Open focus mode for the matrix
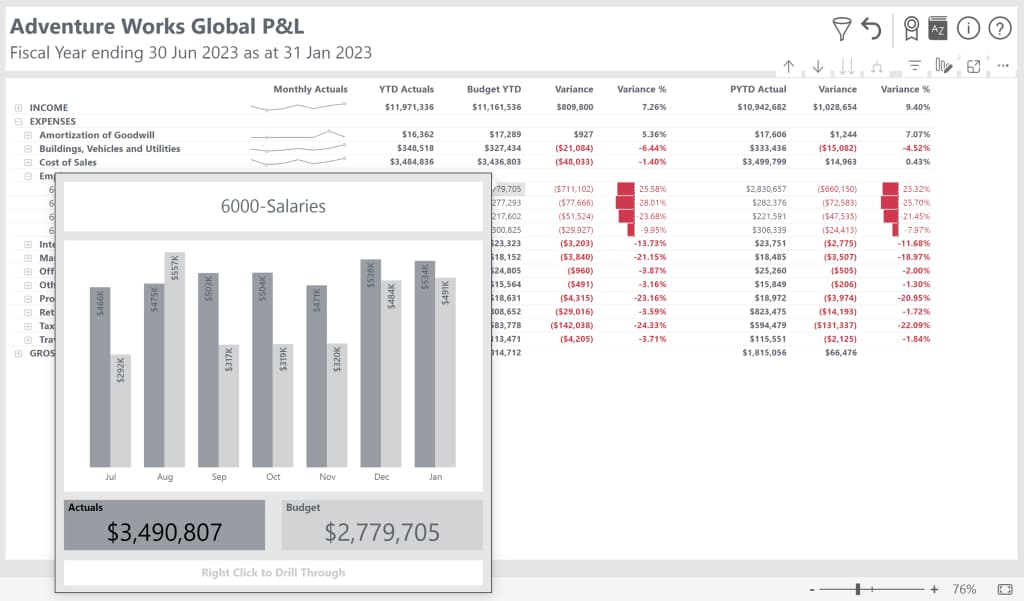Viewport: 1024px width, 601px height. 973,66
